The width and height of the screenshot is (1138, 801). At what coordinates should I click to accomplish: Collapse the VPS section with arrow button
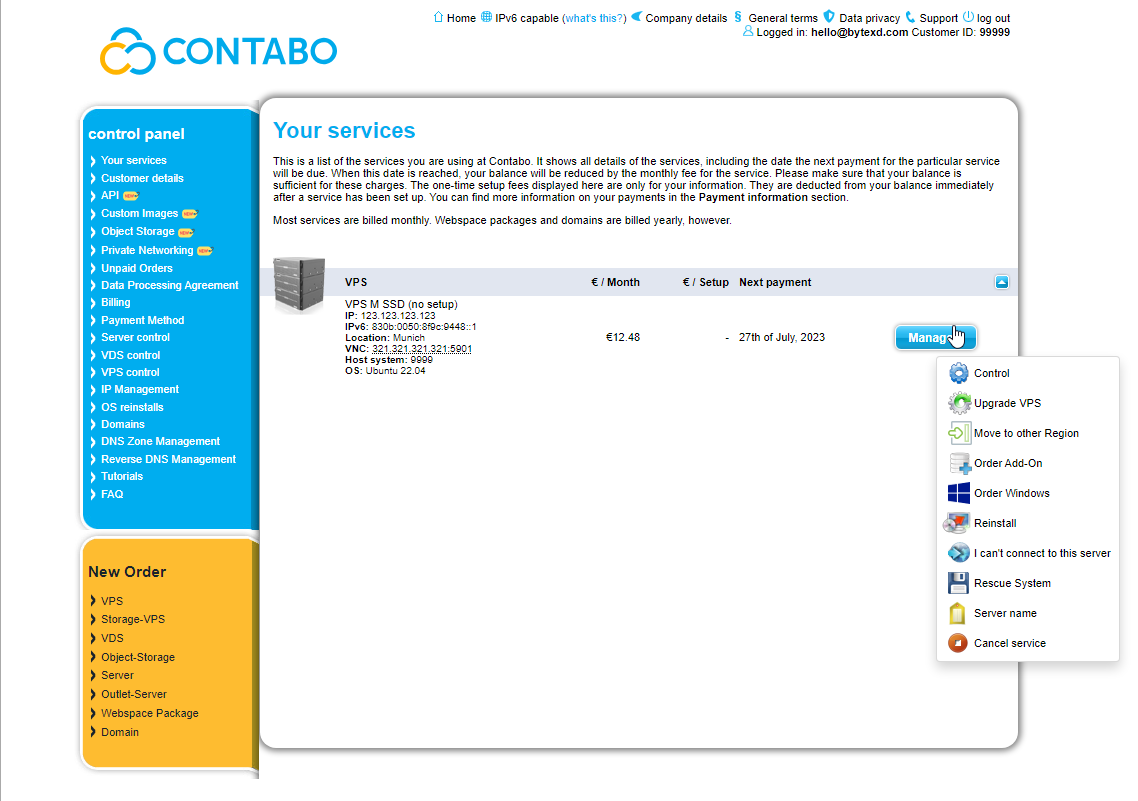click(x=1002, y=282)
